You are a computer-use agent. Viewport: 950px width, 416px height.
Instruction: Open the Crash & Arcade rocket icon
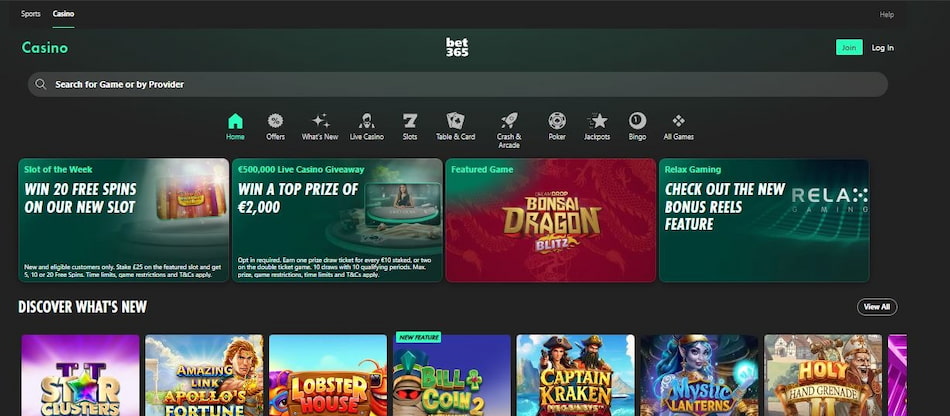coord(509,121)
